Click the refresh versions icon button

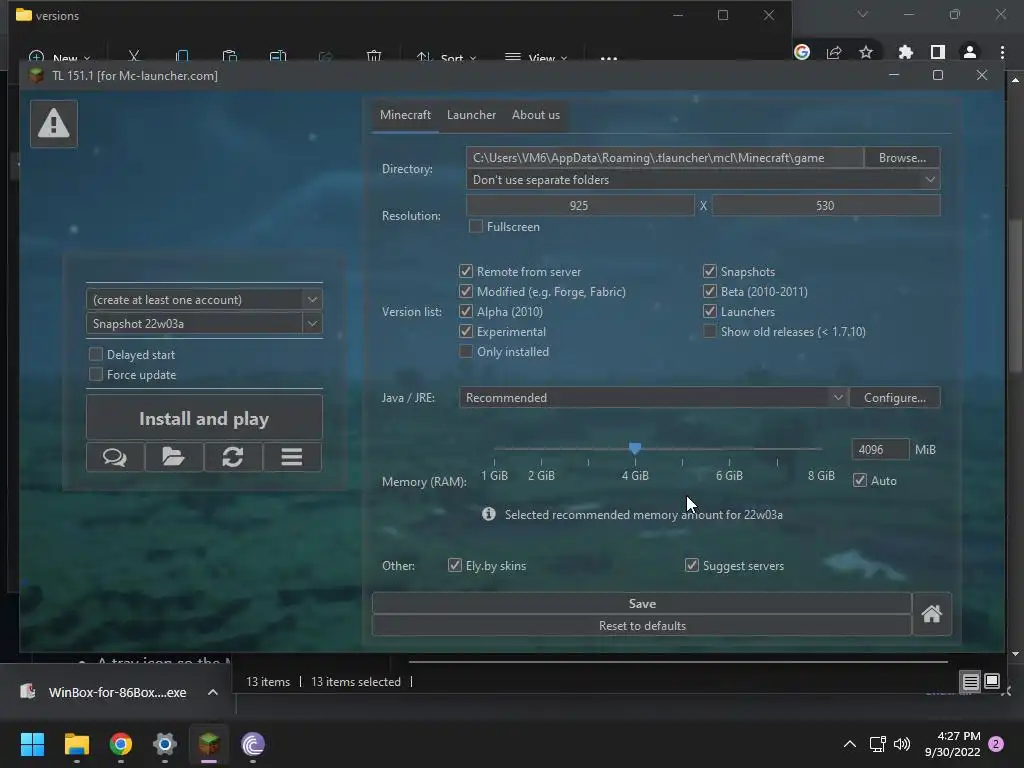[x=232, y=457]
